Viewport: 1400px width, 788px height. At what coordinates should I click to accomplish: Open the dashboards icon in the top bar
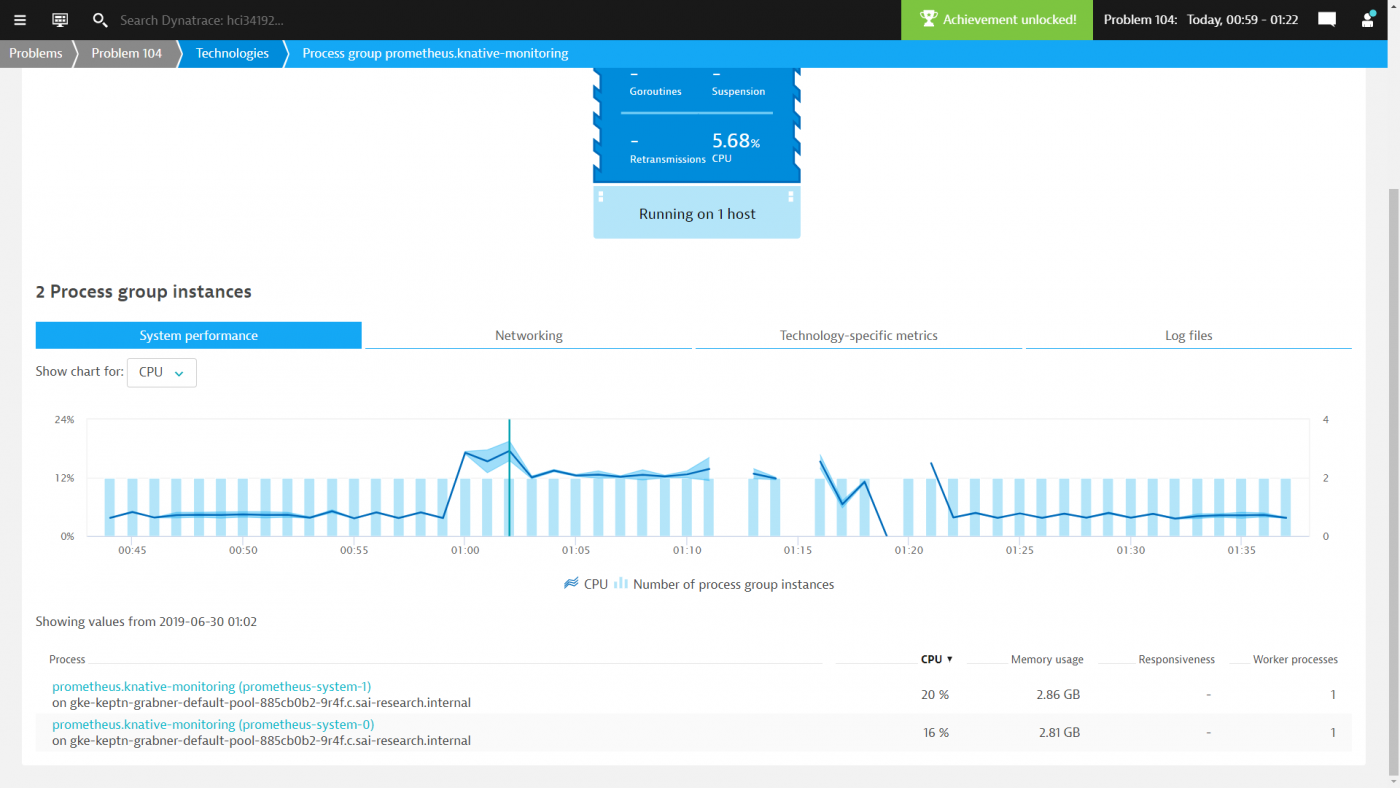click(59, 19)
